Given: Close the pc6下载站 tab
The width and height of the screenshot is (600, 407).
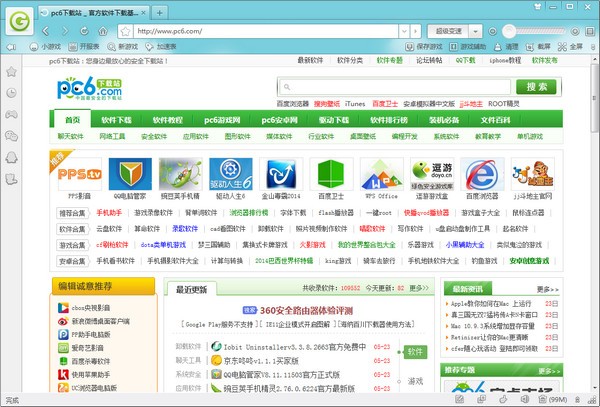Looking at the screenshot, I should (143, 13).
